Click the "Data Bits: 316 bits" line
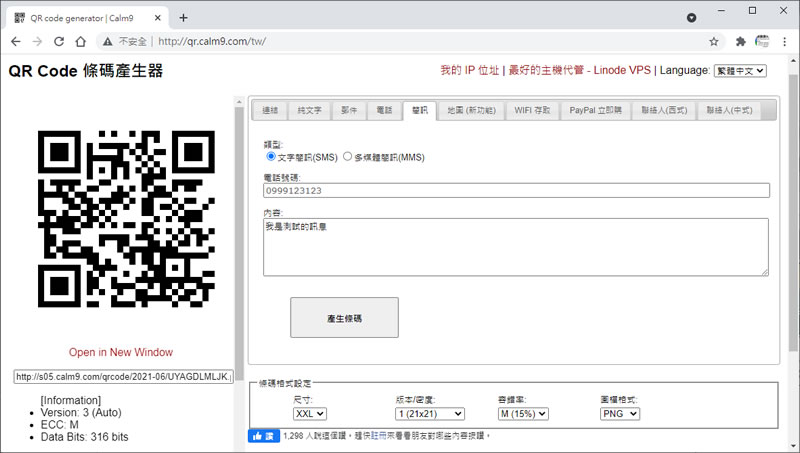 [85, 437]
